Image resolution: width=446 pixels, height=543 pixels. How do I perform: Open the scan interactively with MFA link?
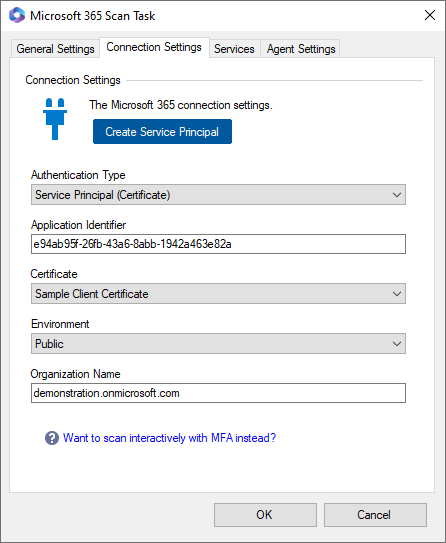tap(169, 438)
